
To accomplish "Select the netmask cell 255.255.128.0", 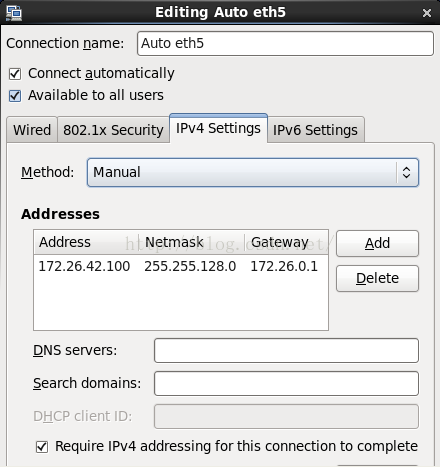I will [190, 266].
